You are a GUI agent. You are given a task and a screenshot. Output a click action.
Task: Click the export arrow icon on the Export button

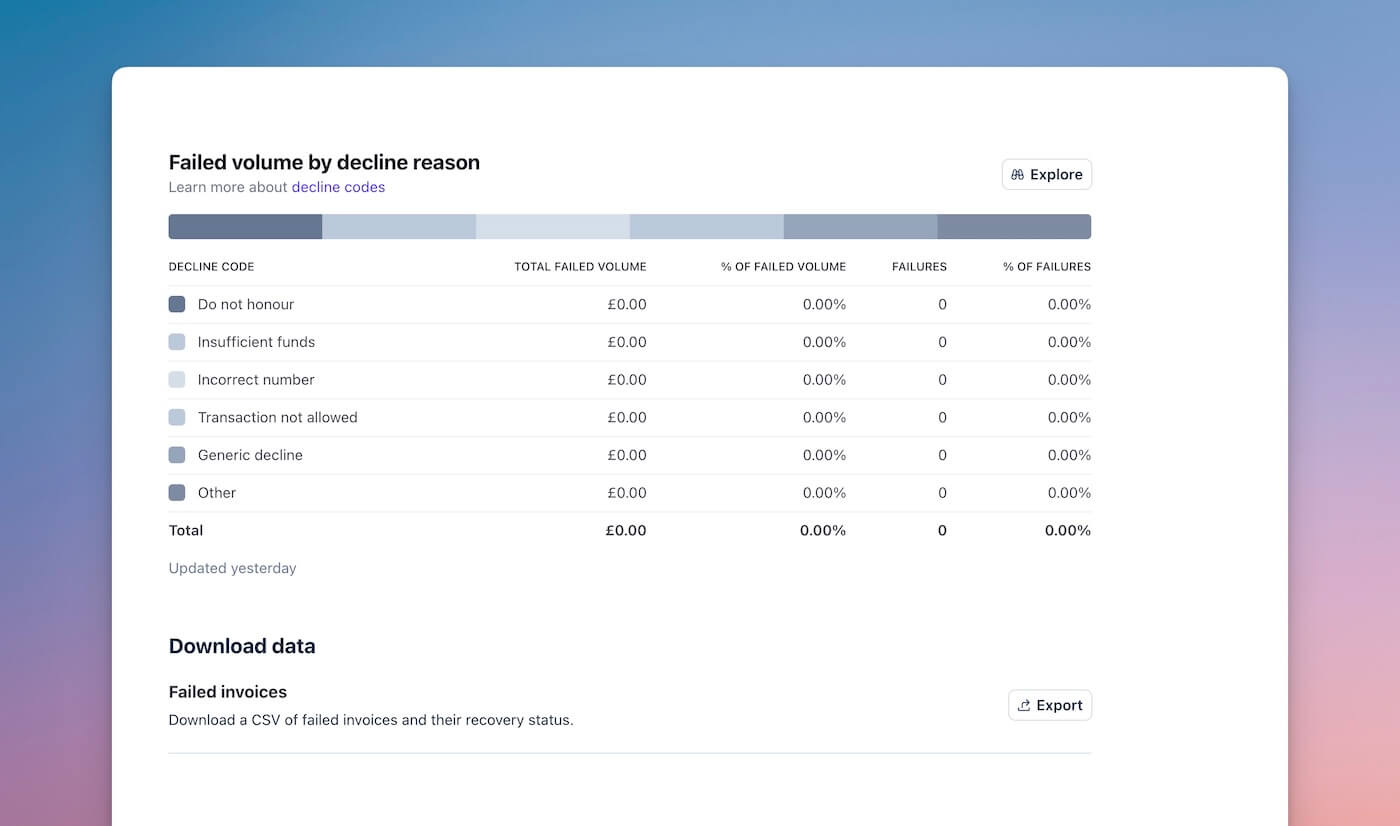click(1025, 705)
